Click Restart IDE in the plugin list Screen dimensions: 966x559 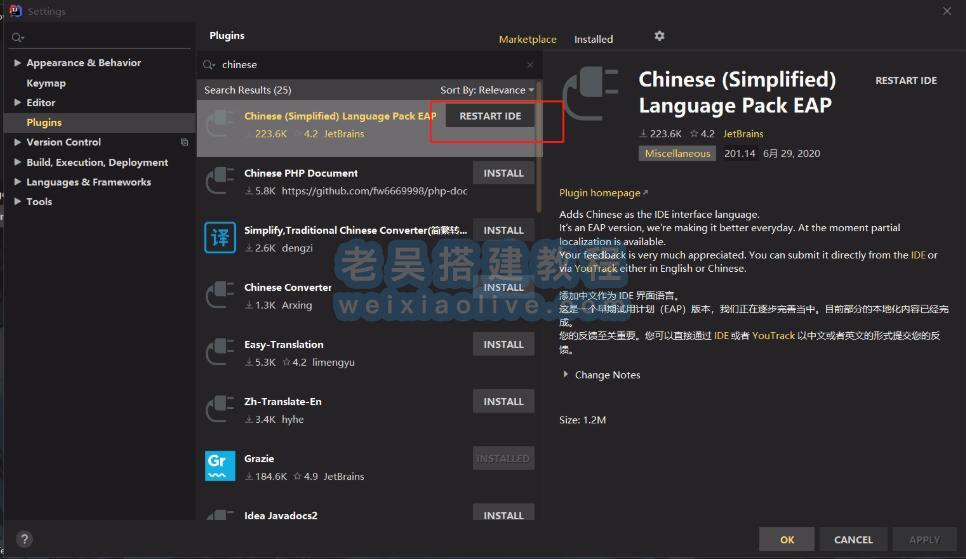tap(490, 116)
